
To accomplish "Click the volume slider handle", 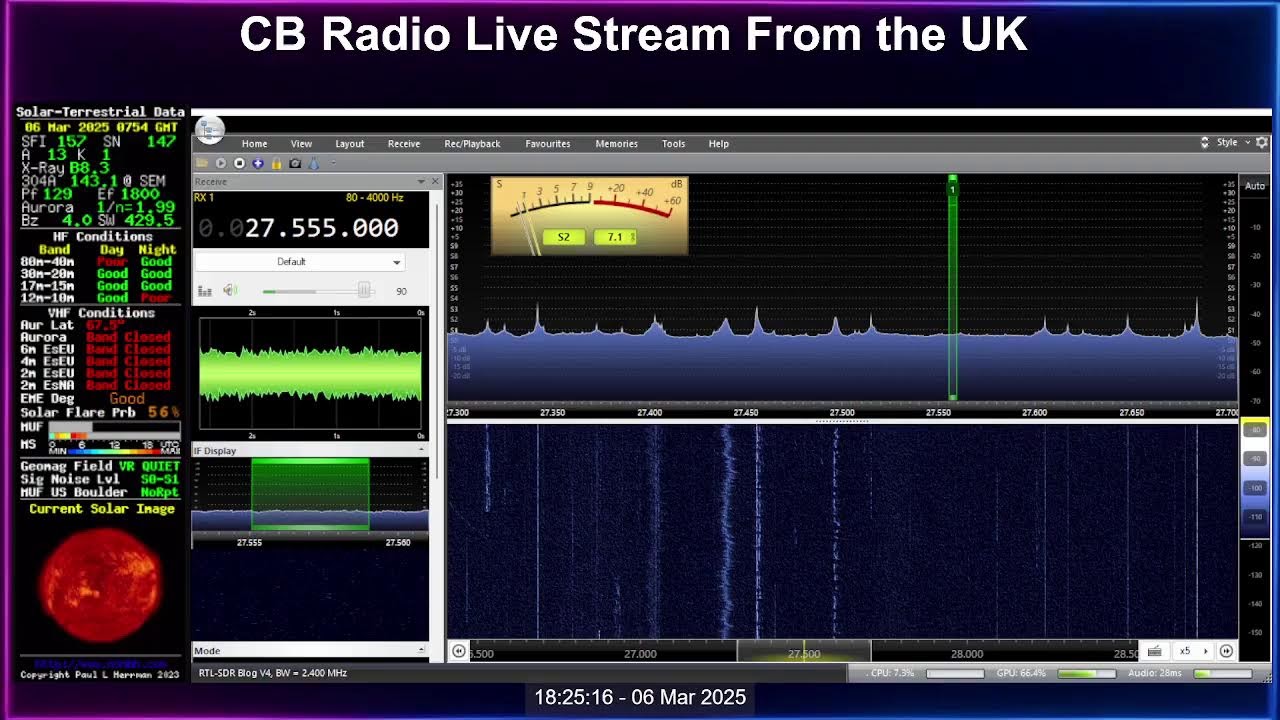I will coord(364,291).
